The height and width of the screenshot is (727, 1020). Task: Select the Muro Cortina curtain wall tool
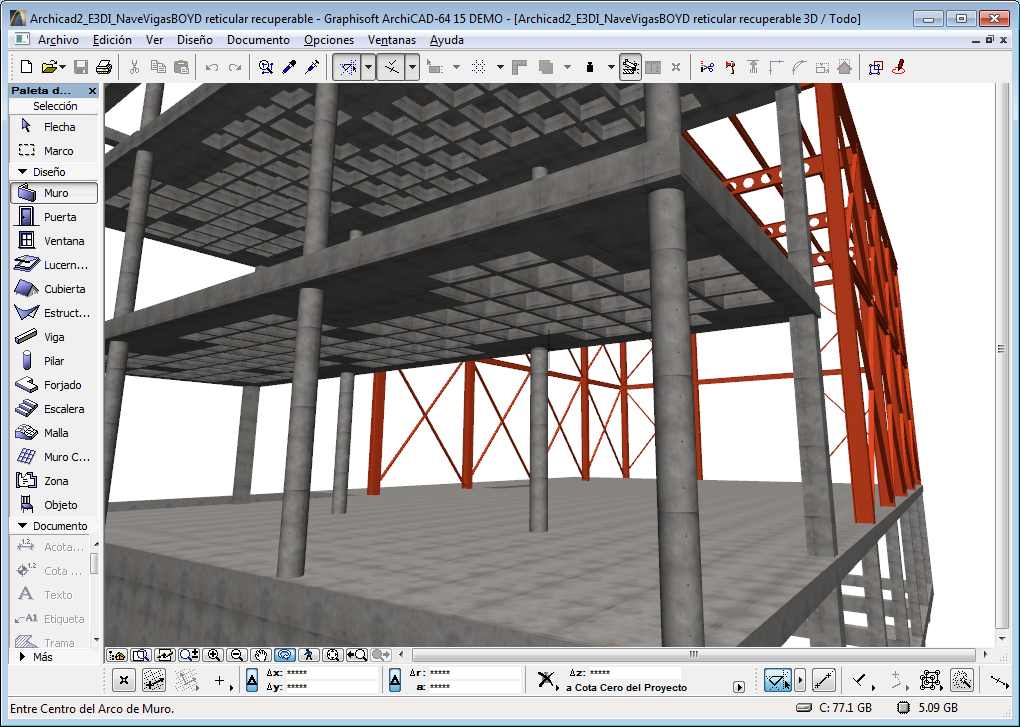(x=54, y=457)
